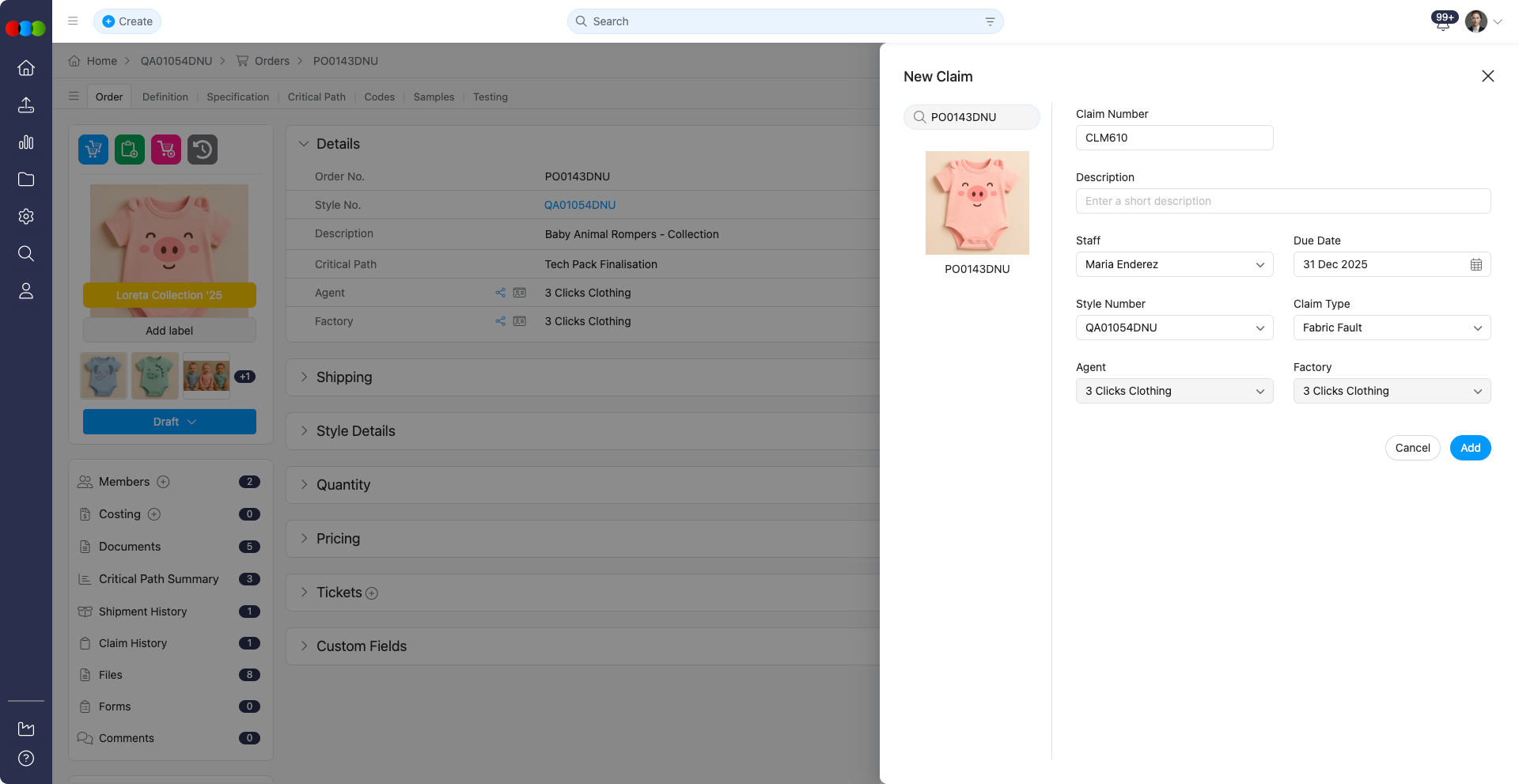Click the Add button to create claim
The width and height of the screenshot is (1519, 784).
(1470, 448)
